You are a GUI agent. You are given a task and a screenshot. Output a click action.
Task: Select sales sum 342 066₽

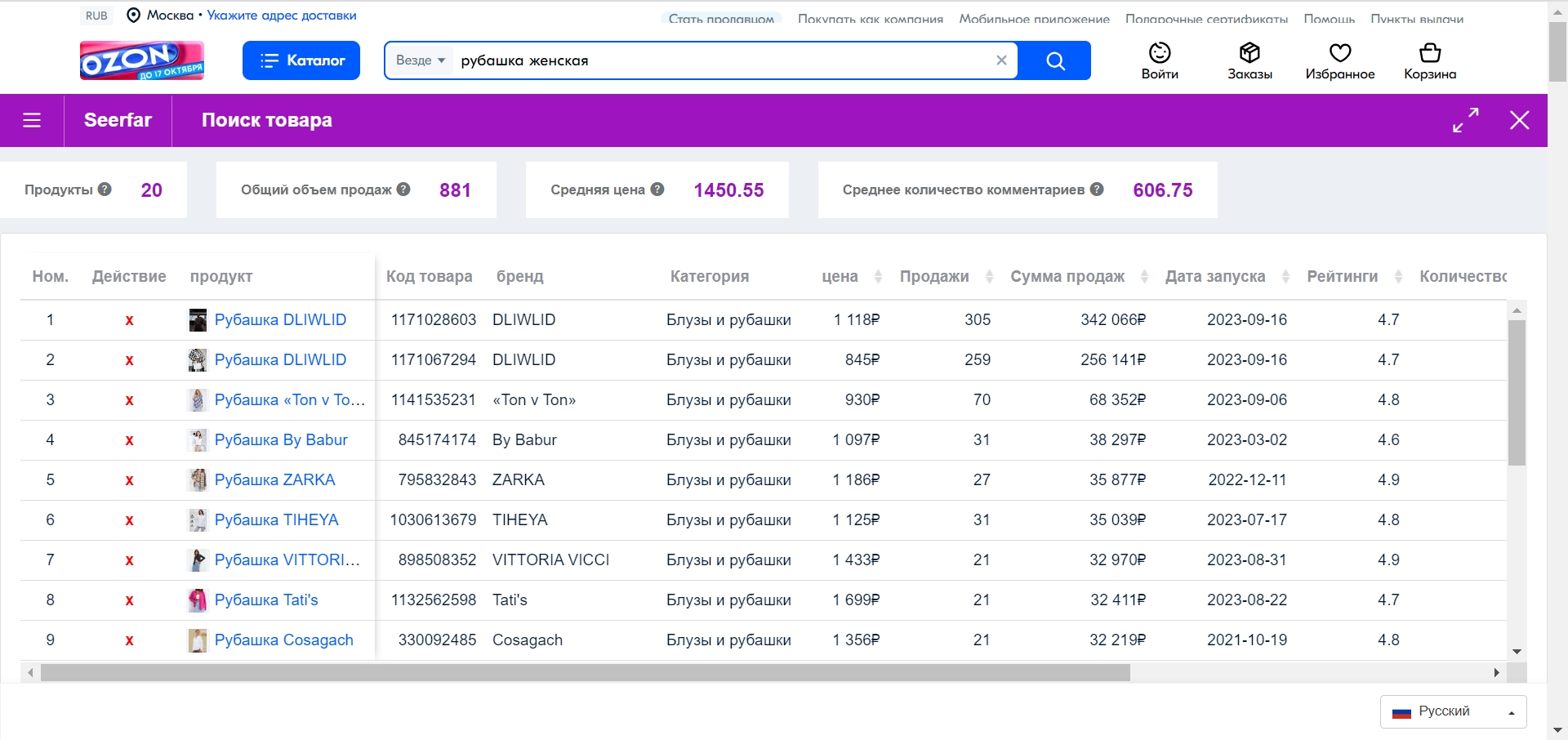tap(1113, 319)
